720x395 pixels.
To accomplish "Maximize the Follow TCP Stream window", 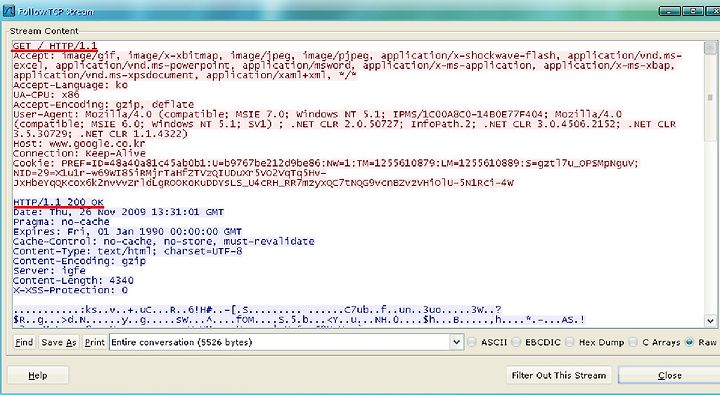I will coord(692,11).
